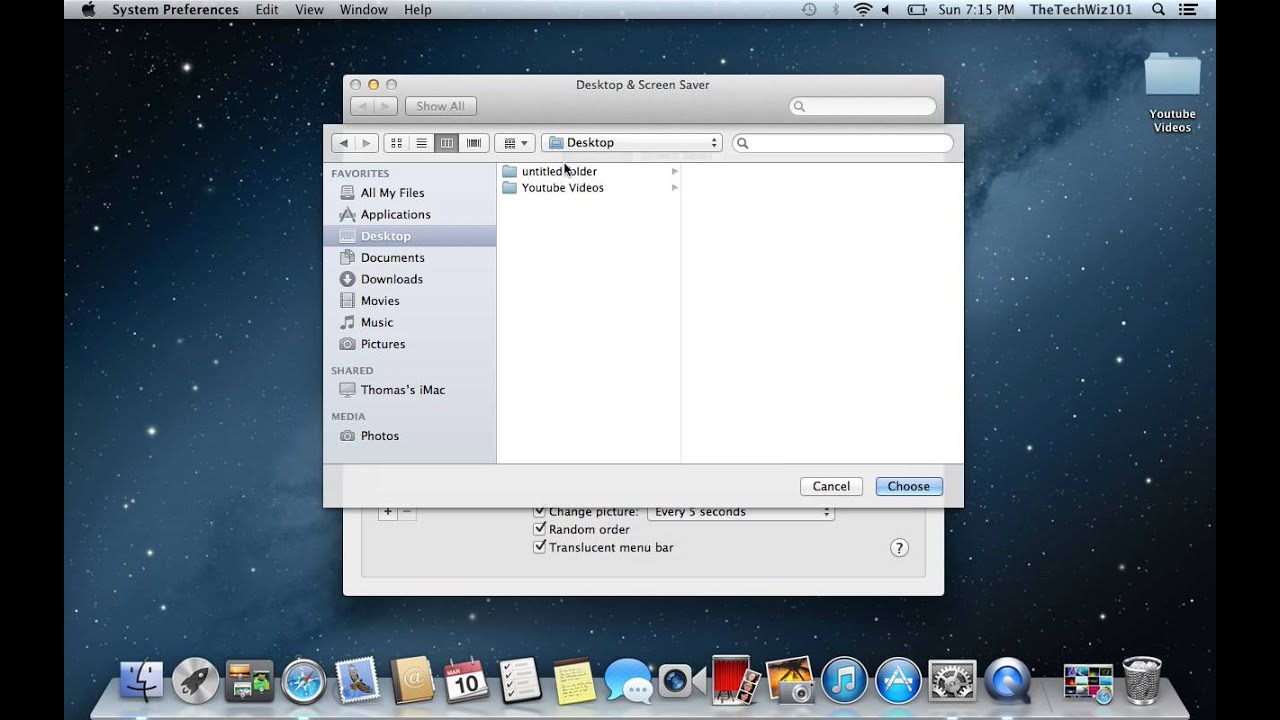Open Notes from the Dock
Viewport: 1280px width, 720px height.
574,681
